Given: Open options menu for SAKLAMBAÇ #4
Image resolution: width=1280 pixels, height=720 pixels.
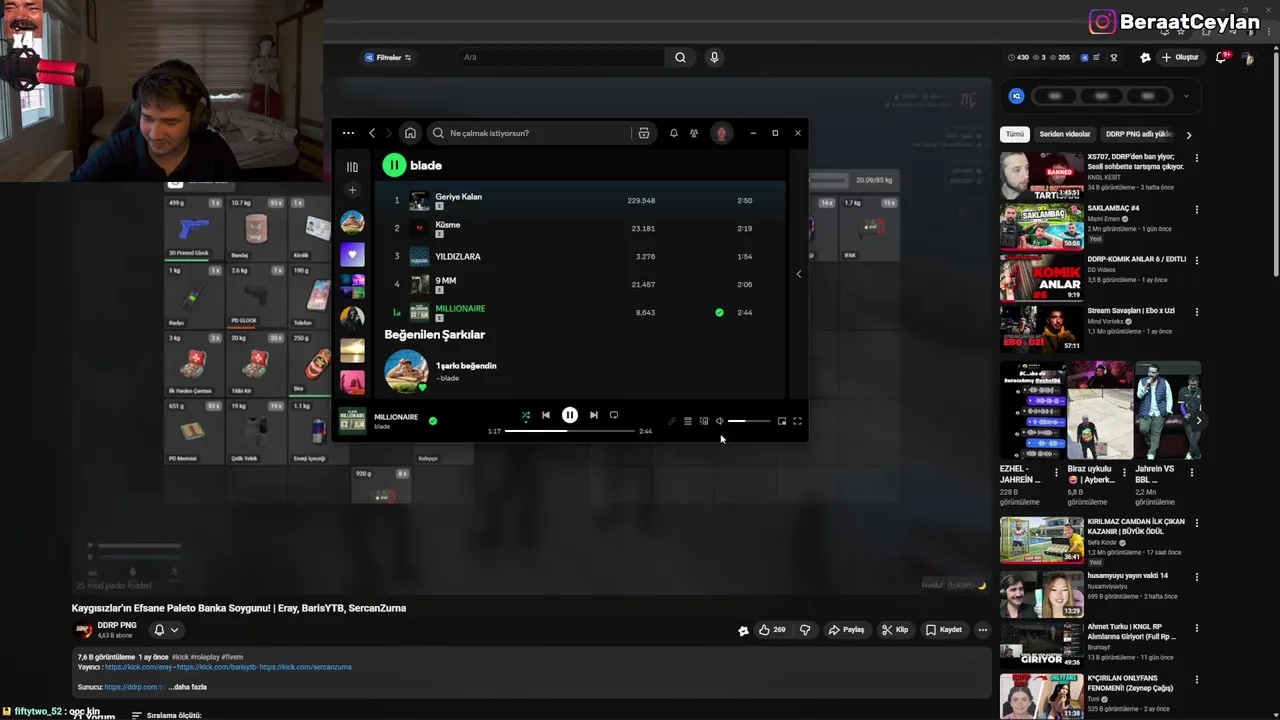Looking at the screenshot, I should coord(1196,209).
